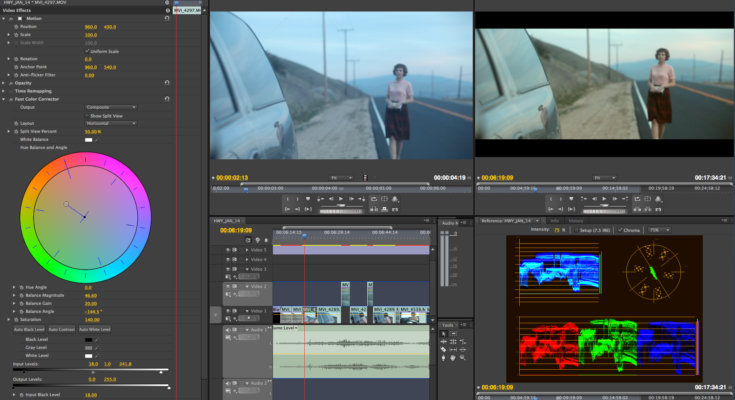735x400 pixels.
Task: Uncheck the Chroma checkbox in Reference monitor
Action: (620, 230)
